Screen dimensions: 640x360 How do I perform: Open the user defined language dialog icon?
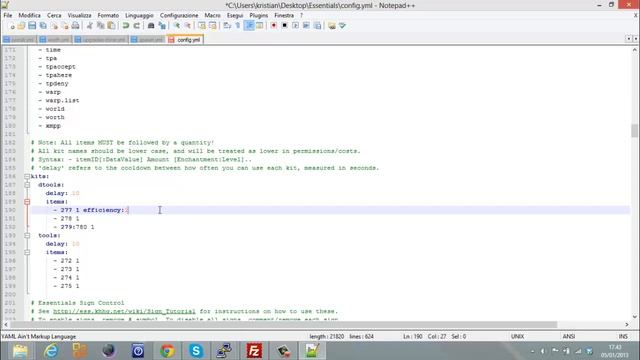pos(260,26)
